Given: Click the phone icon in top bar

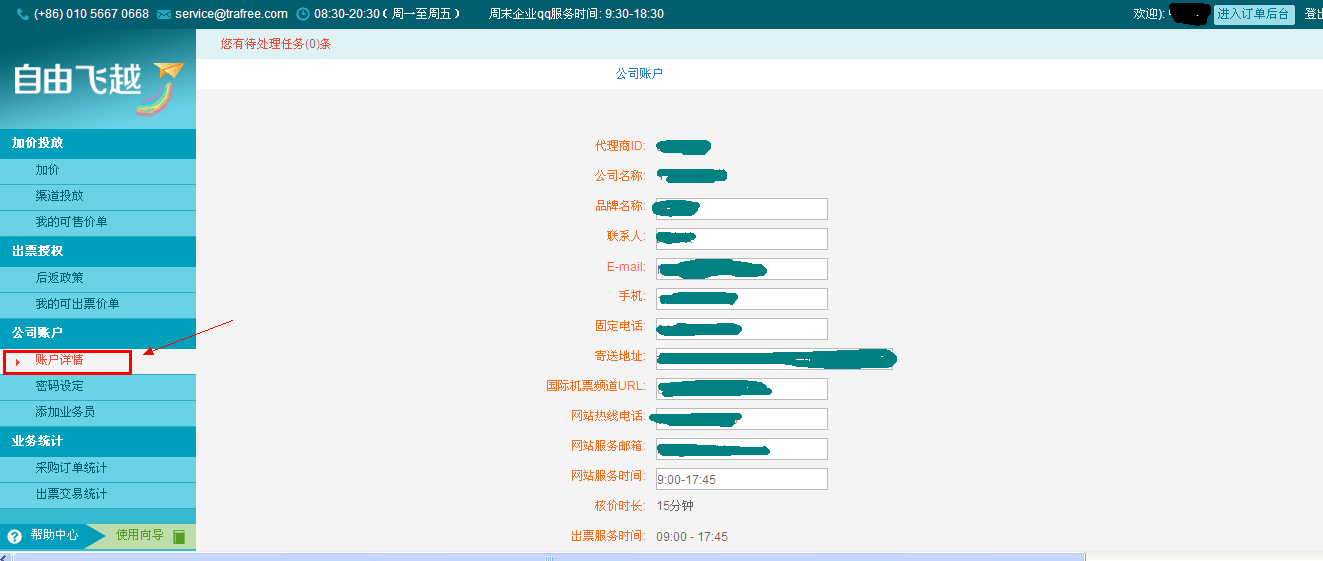Looking at the screenshot, I should pos(23,14).
